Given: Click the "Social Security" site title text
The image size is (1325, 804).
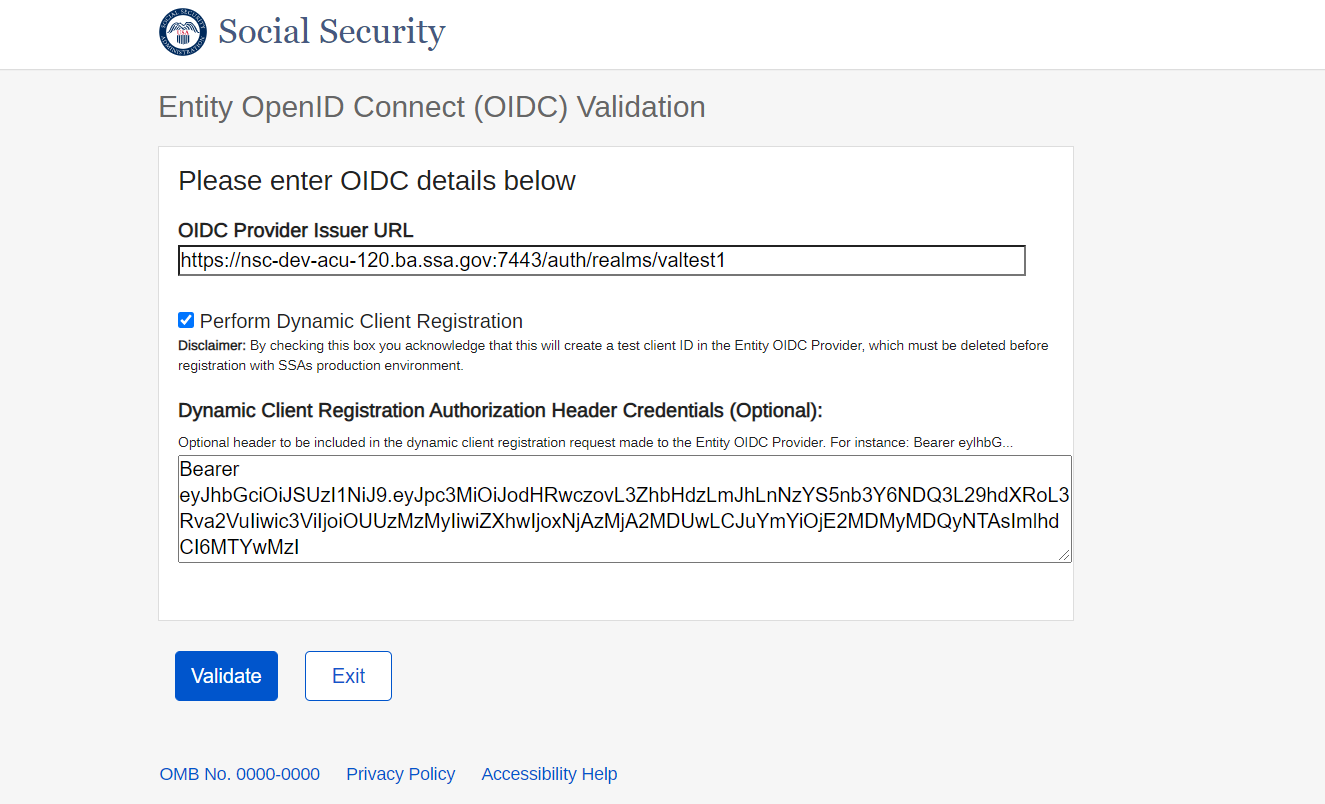Looking at the screenshot, I should coord(331,32).
